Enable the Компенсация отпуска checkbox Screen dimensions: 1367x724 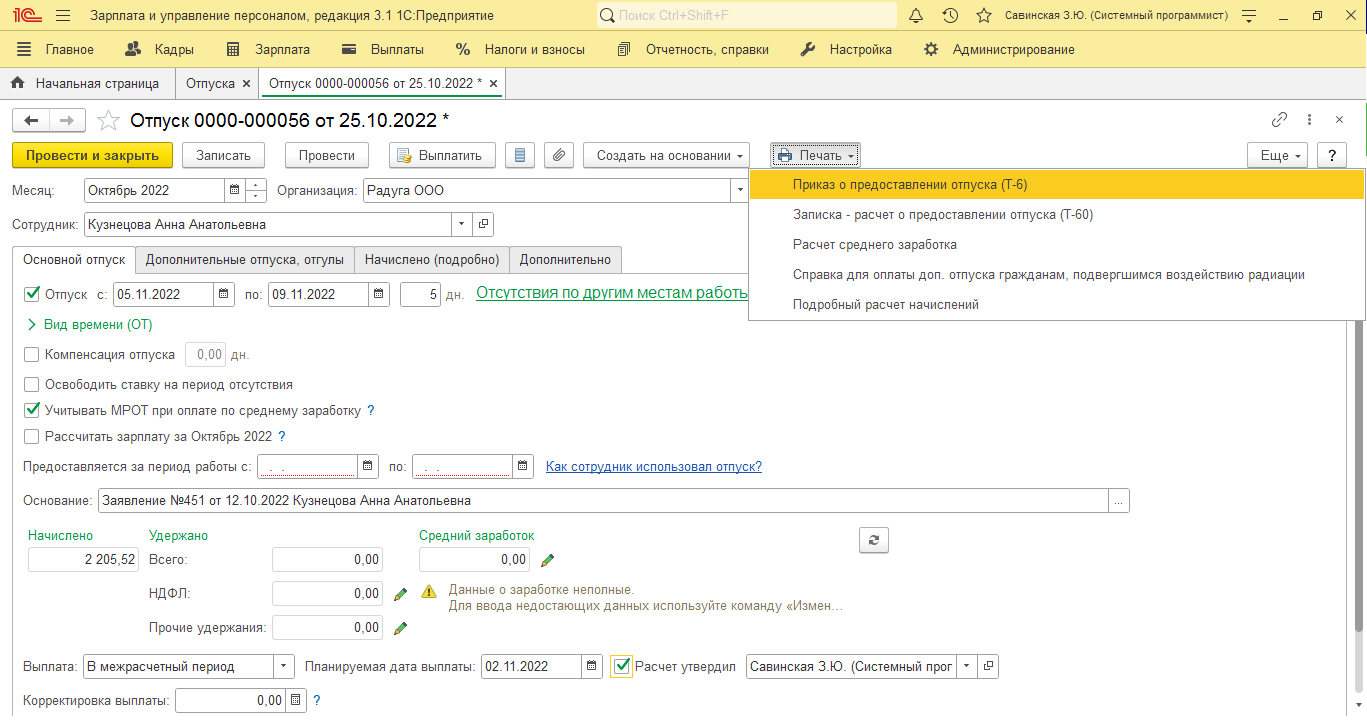[31, 354]
